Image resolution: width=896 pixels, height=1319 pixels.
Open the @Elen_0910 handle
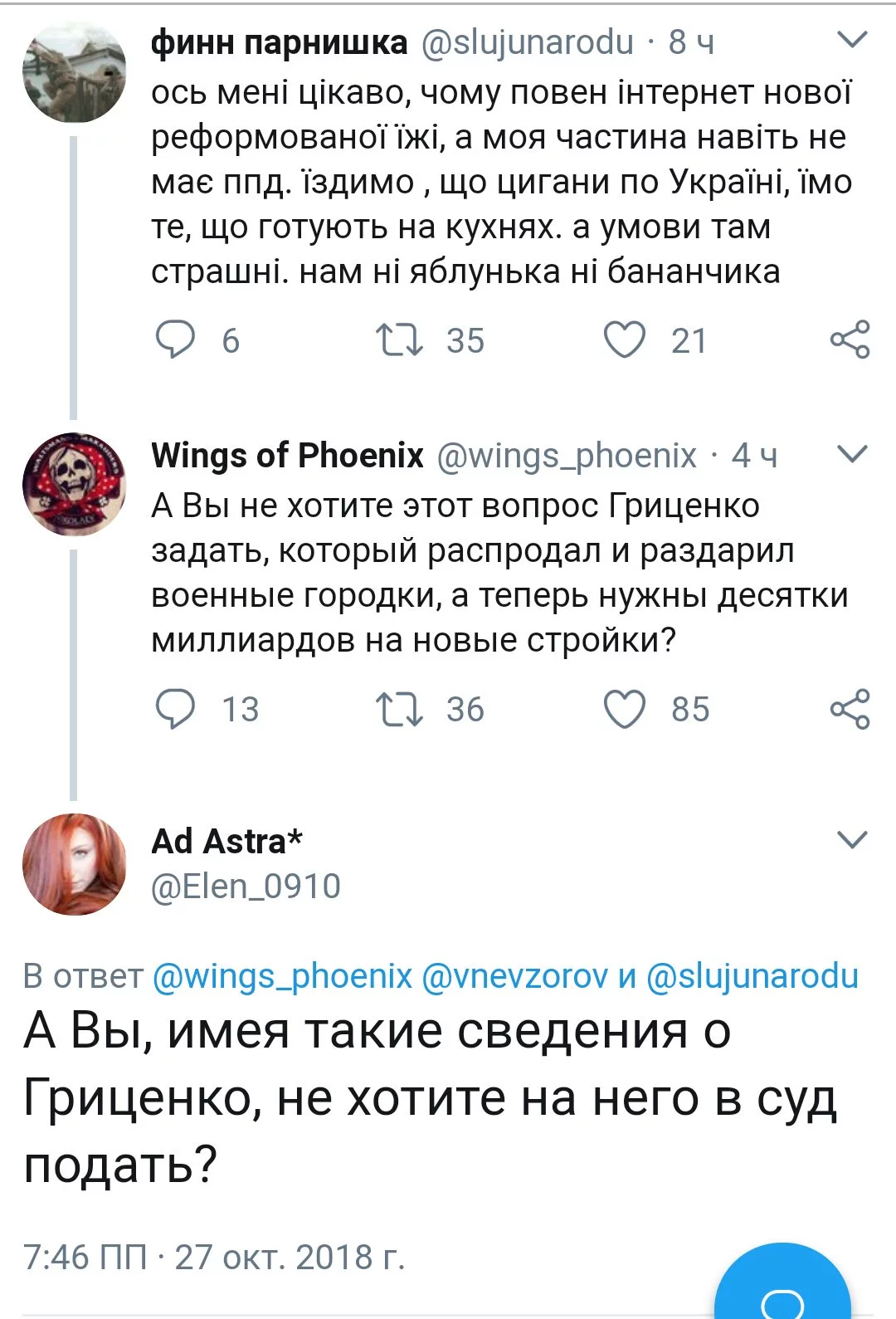pyautogui.click(x=246, y=887)
